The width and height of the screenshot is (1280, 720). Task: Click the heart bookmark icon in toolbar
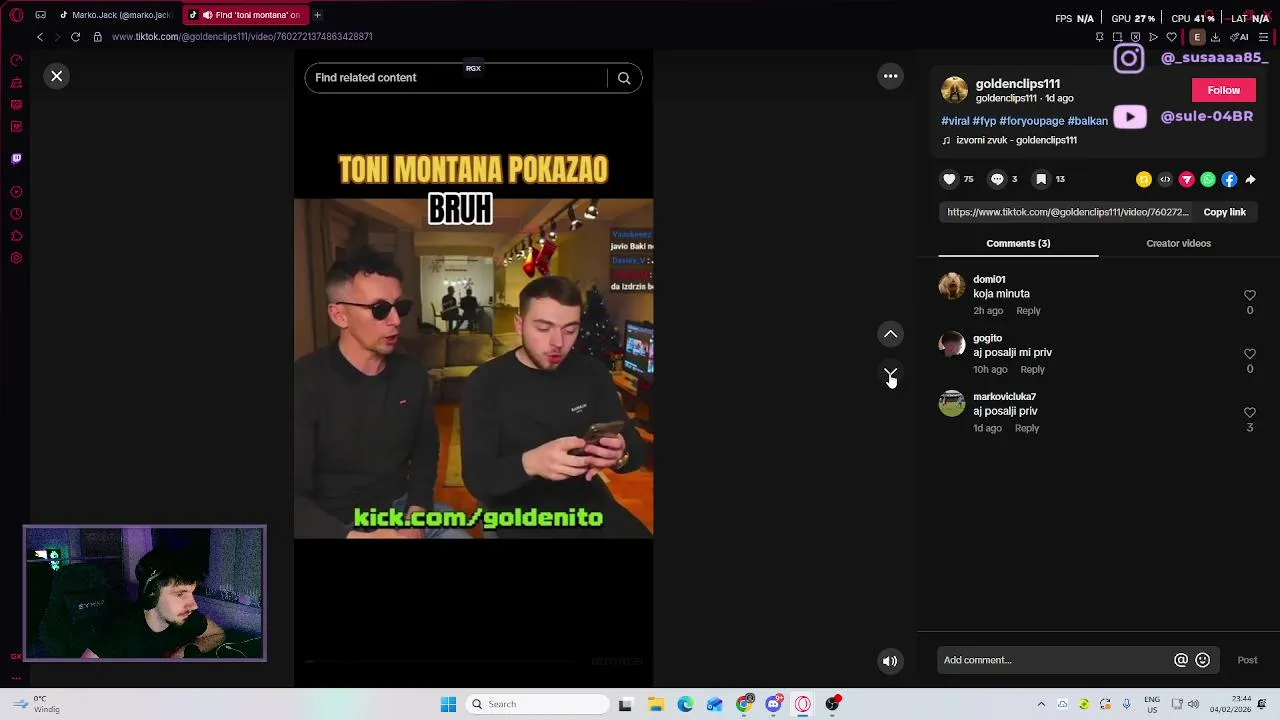pyautogui.click(x=1172, y=37)
